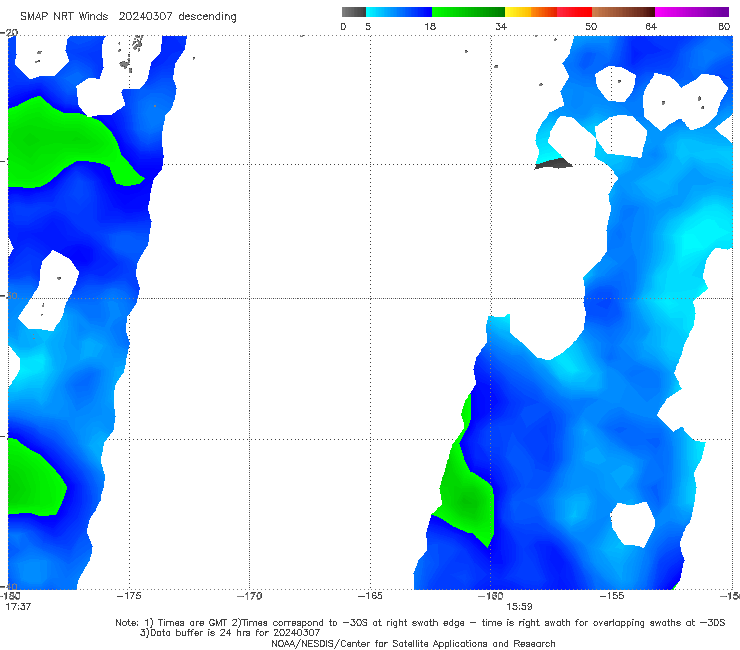Image resolution: width=740 pixels, height=650 pixels.
Task: Click the date label '20240307 descending'
Action: coord(177,17)
